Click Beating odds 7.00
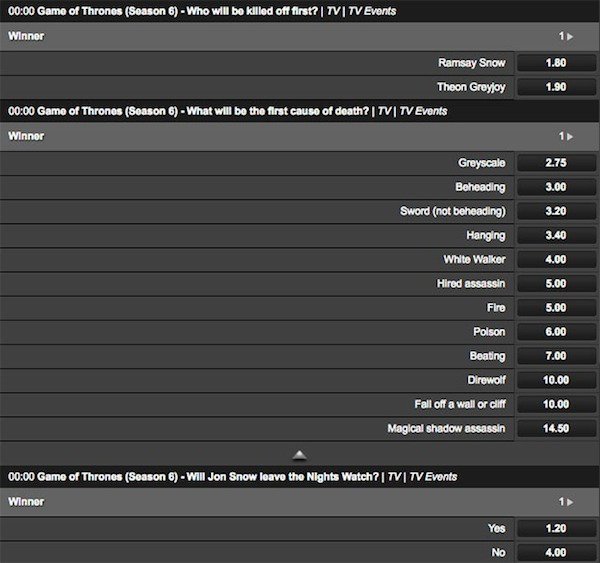The width and height of the screenshot is (600, 563). coord(556,356)
